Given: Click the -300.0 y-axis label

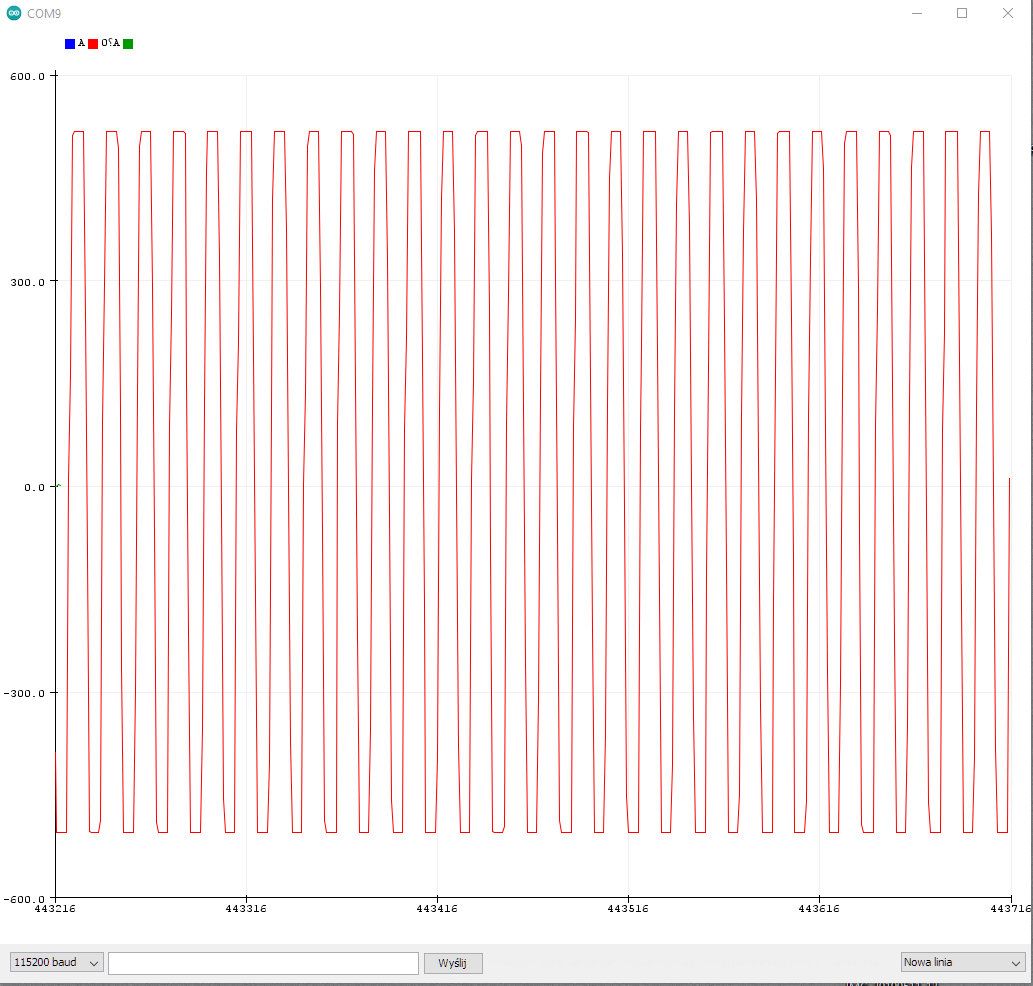Looking at the screenshot, I should point(24,693).
